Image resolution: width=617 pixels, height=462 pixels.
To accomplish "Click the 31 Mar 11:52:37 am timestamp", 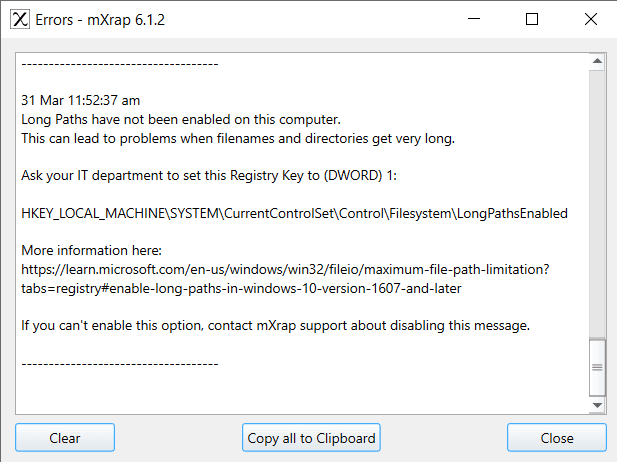I will (81, 100).
